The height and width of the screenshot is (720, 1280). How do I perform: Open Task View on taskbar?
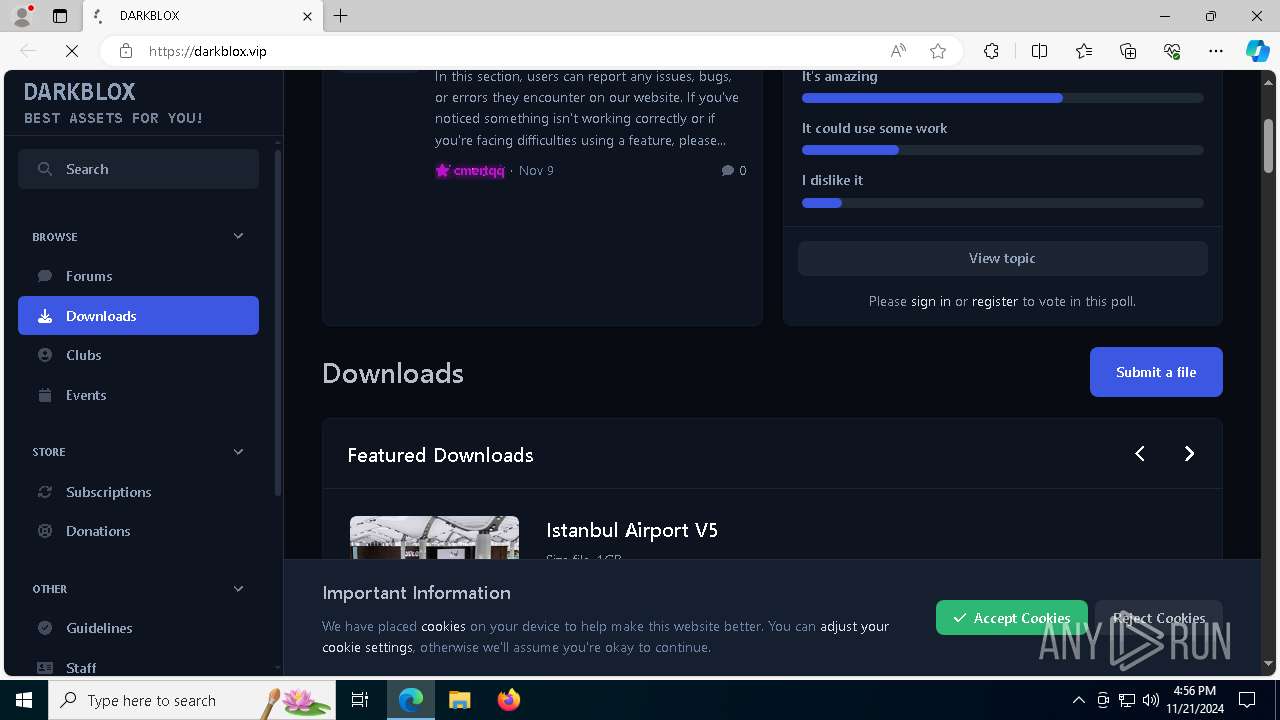[360, 700]
